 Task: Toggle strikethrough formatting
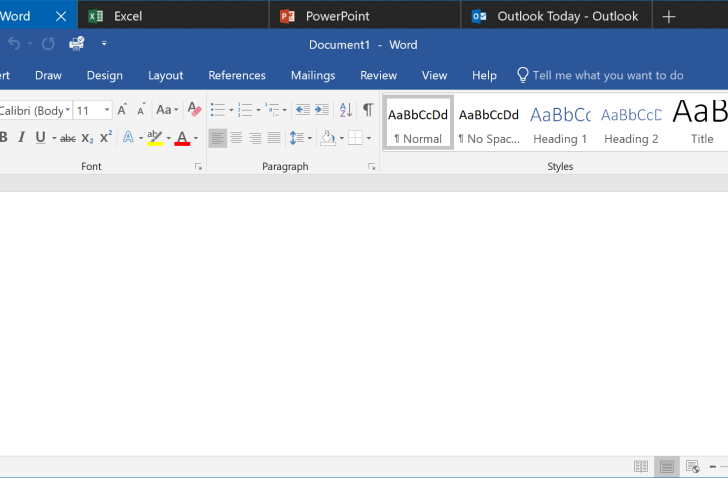tap(68, 138)
